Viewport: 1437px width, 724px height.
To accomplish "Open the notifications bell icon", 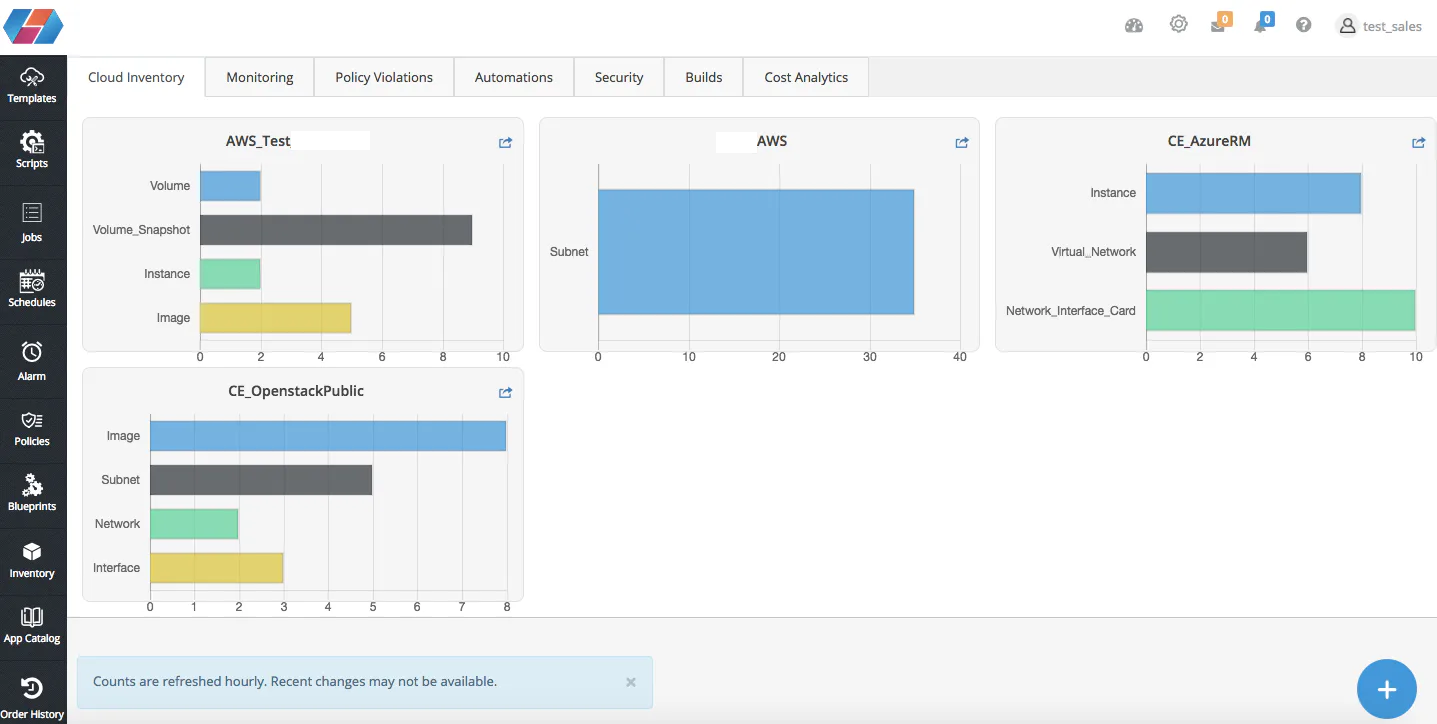I will pos(1261,25).
